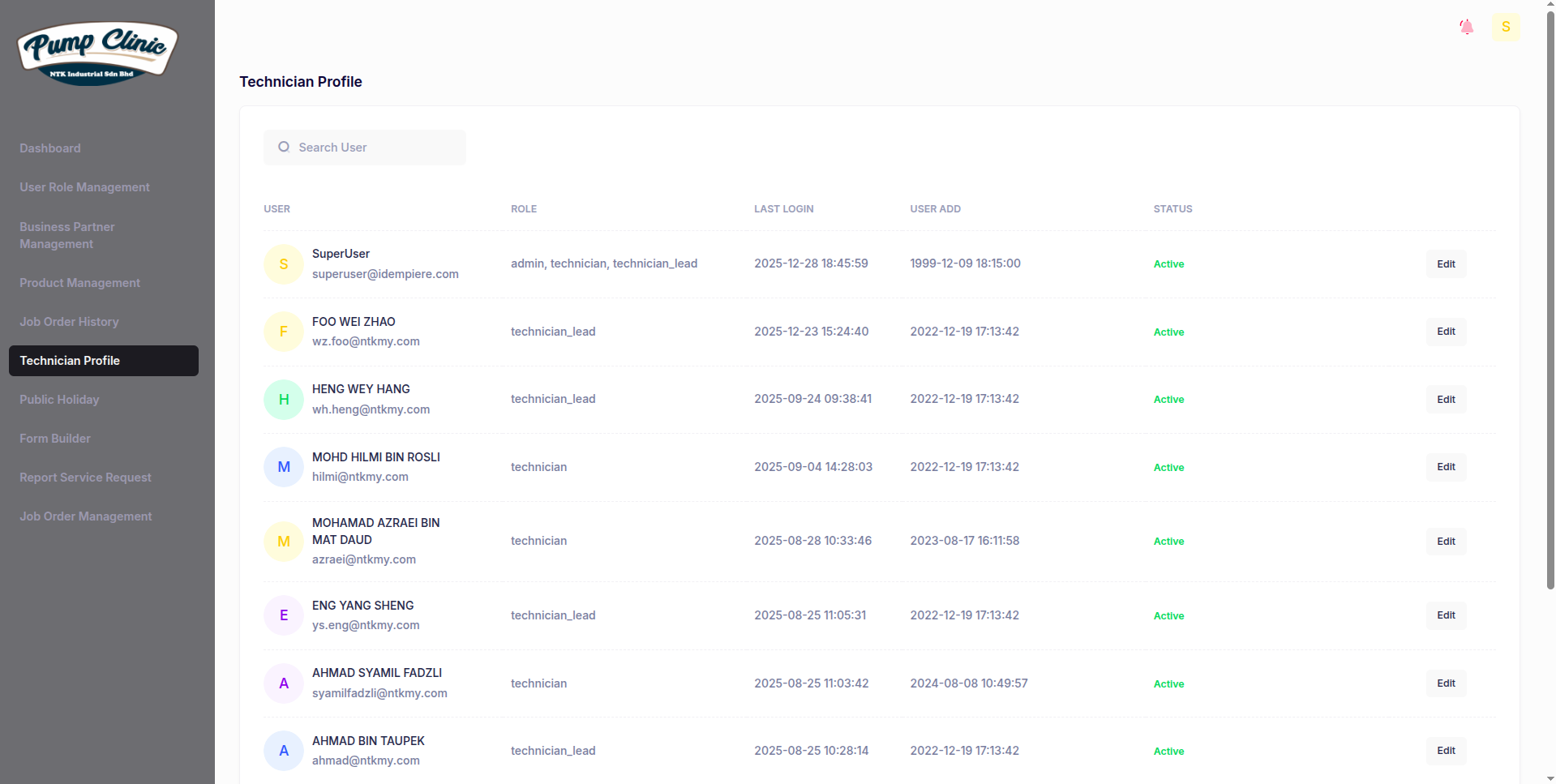The width and height of the screenshot is (1556, 784).
Task: Open Business Partner Management page
Action: [67, 235]
